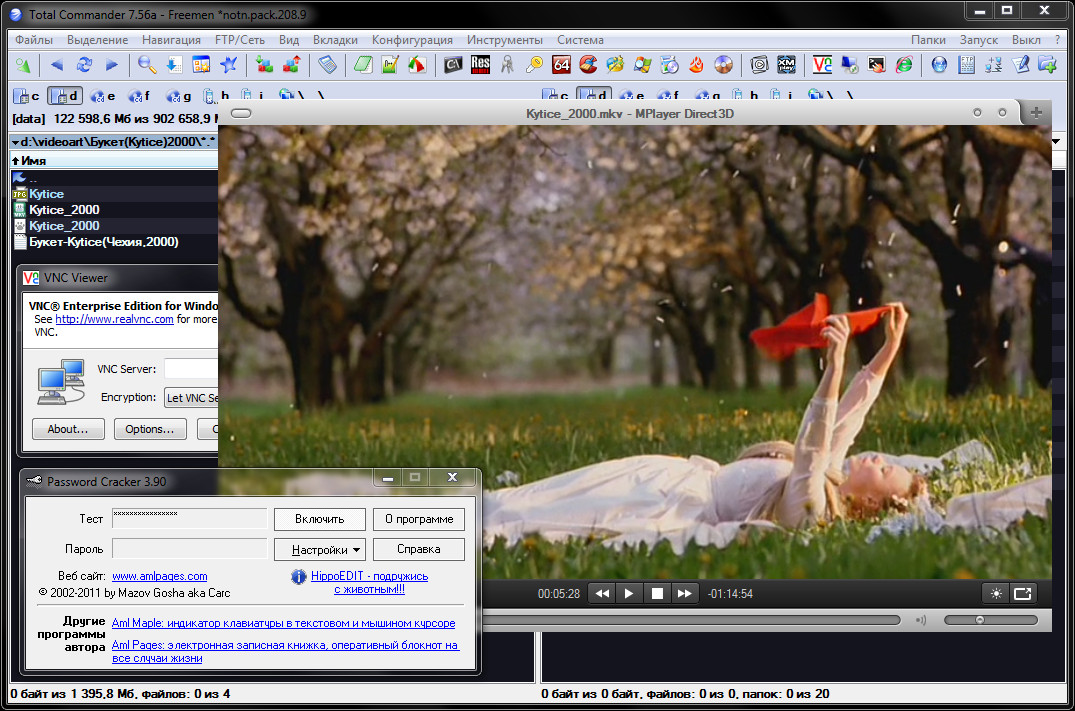The image size is (1075, 711).
Task: Toggle the brightness settings button in MPlayer
Action: [x=996, y=593]
